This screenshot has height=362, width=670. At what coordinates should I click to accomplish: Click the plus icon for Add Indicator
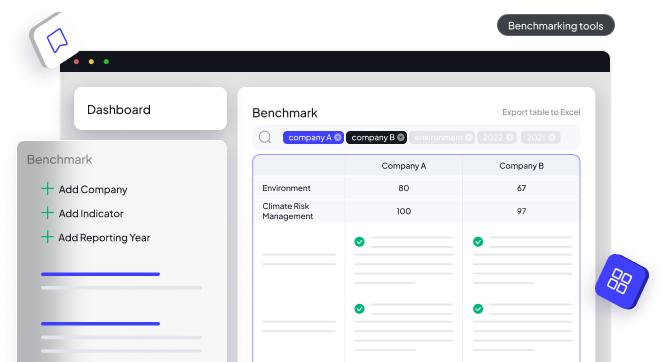coord(47,212)
